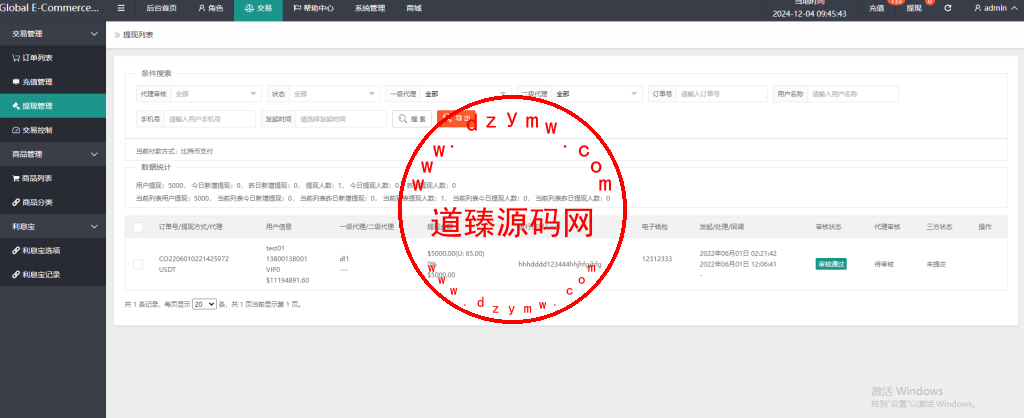
Task: Click the 用户名称 input field
Action: click(x=853, y=94)
